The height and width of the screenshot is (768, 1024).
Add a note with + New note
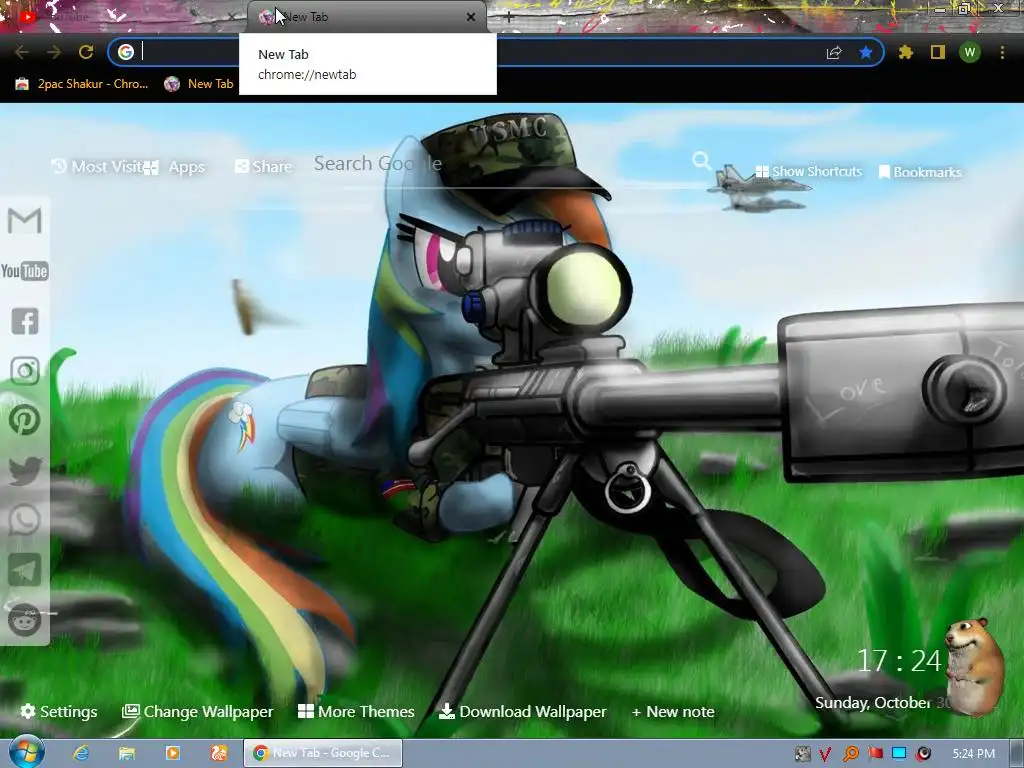tap(673, 712)
